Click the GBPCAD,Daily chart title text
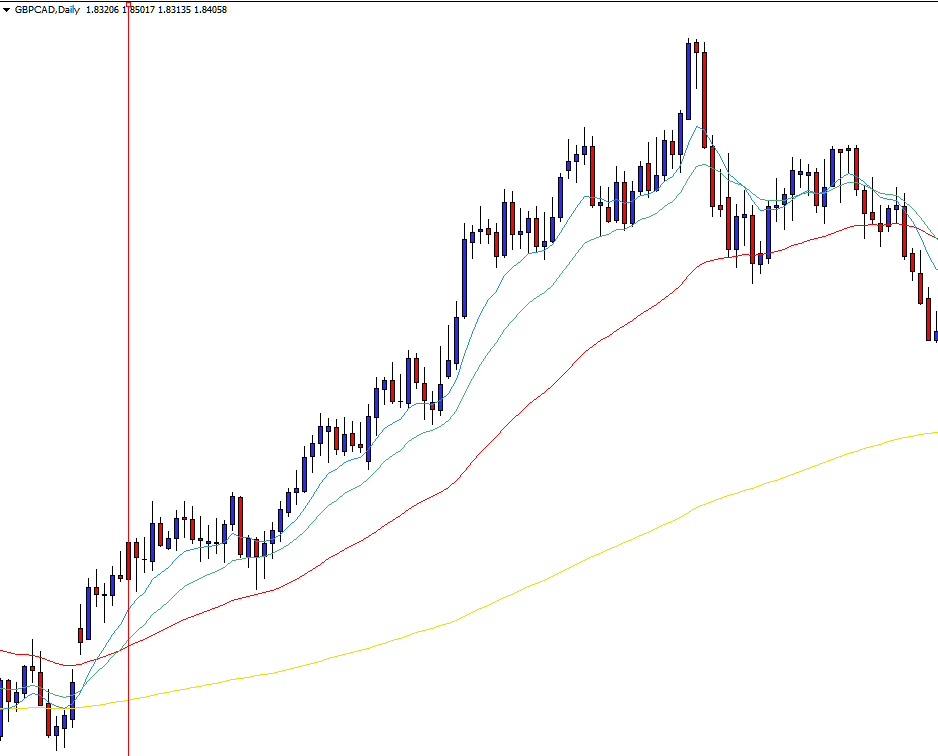 coord(47,10)
